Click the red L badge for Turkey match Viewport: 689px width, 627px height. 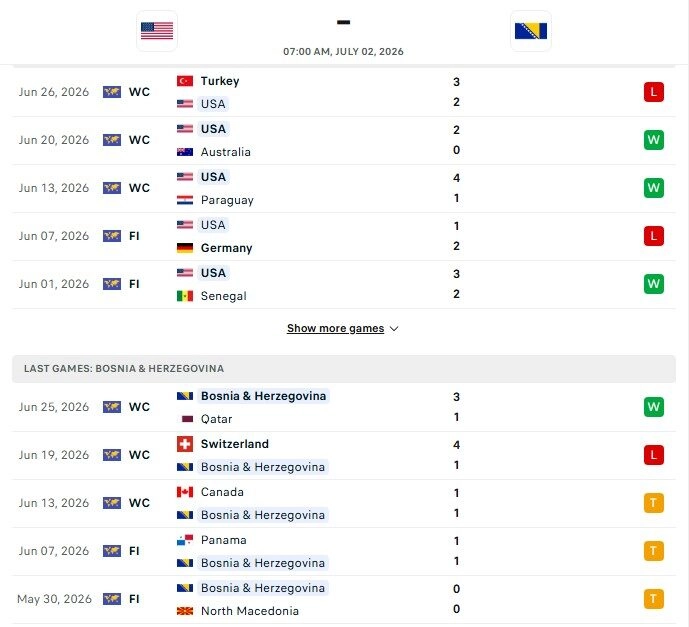[653, 92]
